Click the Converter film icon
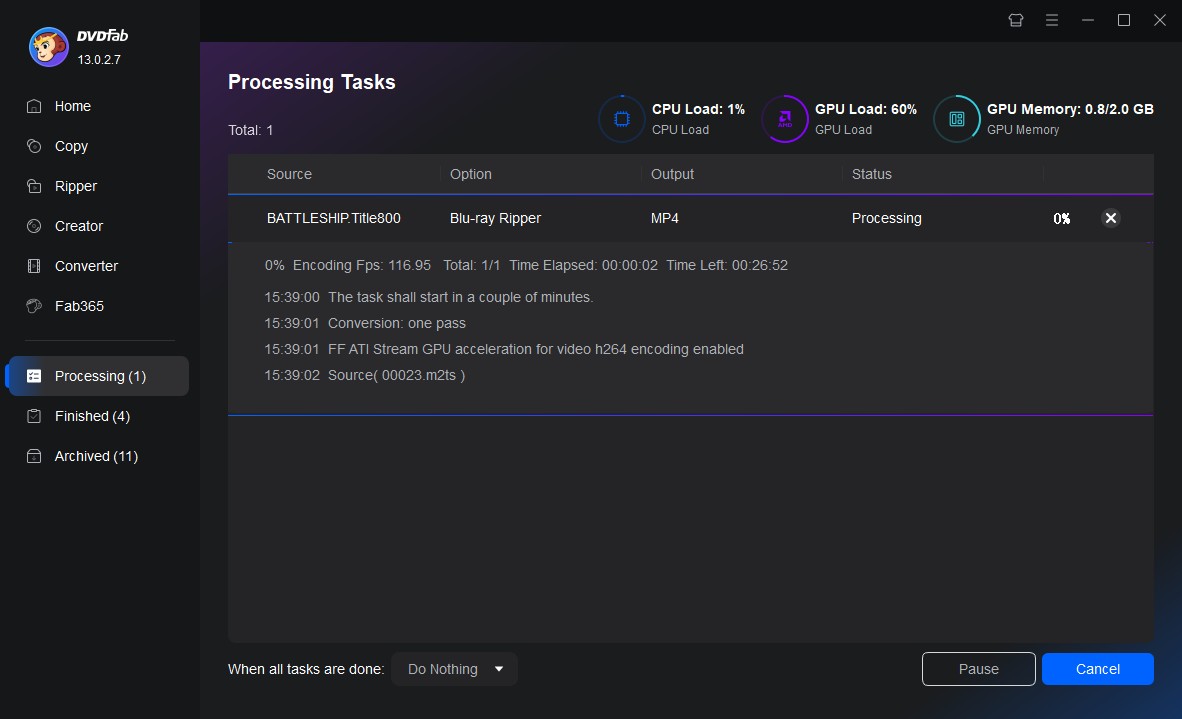1182x719 pixels. click(34, 266)
